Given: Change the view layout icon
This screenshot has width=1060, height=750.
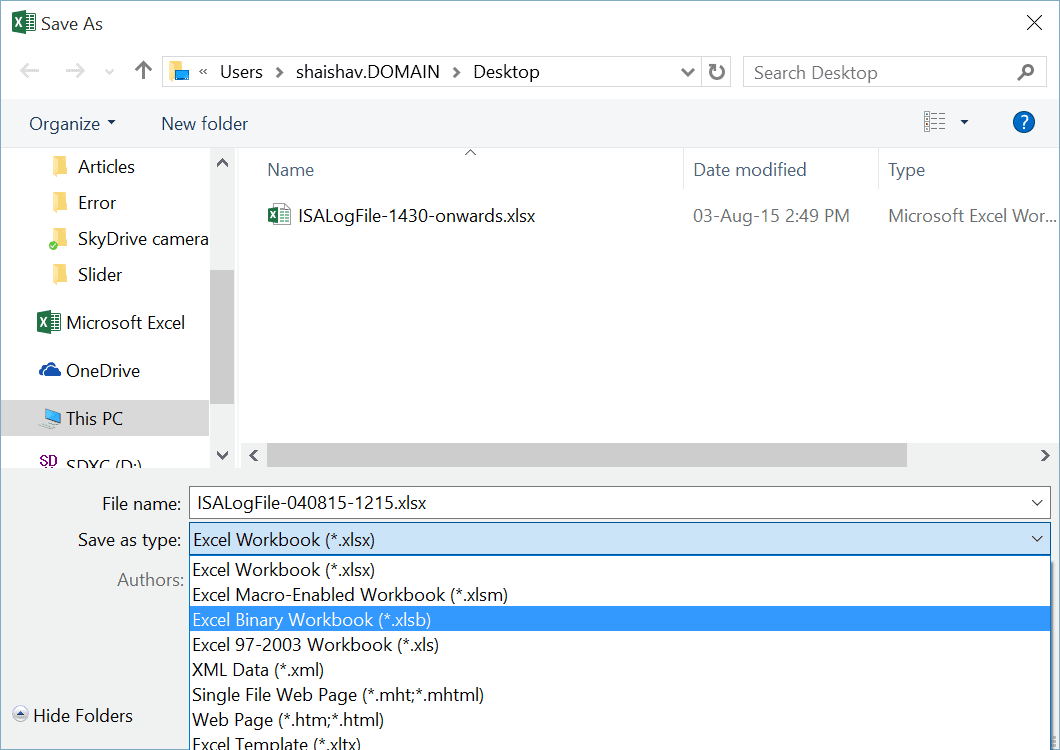Looking at the screenshot, I should pos(935,122).
